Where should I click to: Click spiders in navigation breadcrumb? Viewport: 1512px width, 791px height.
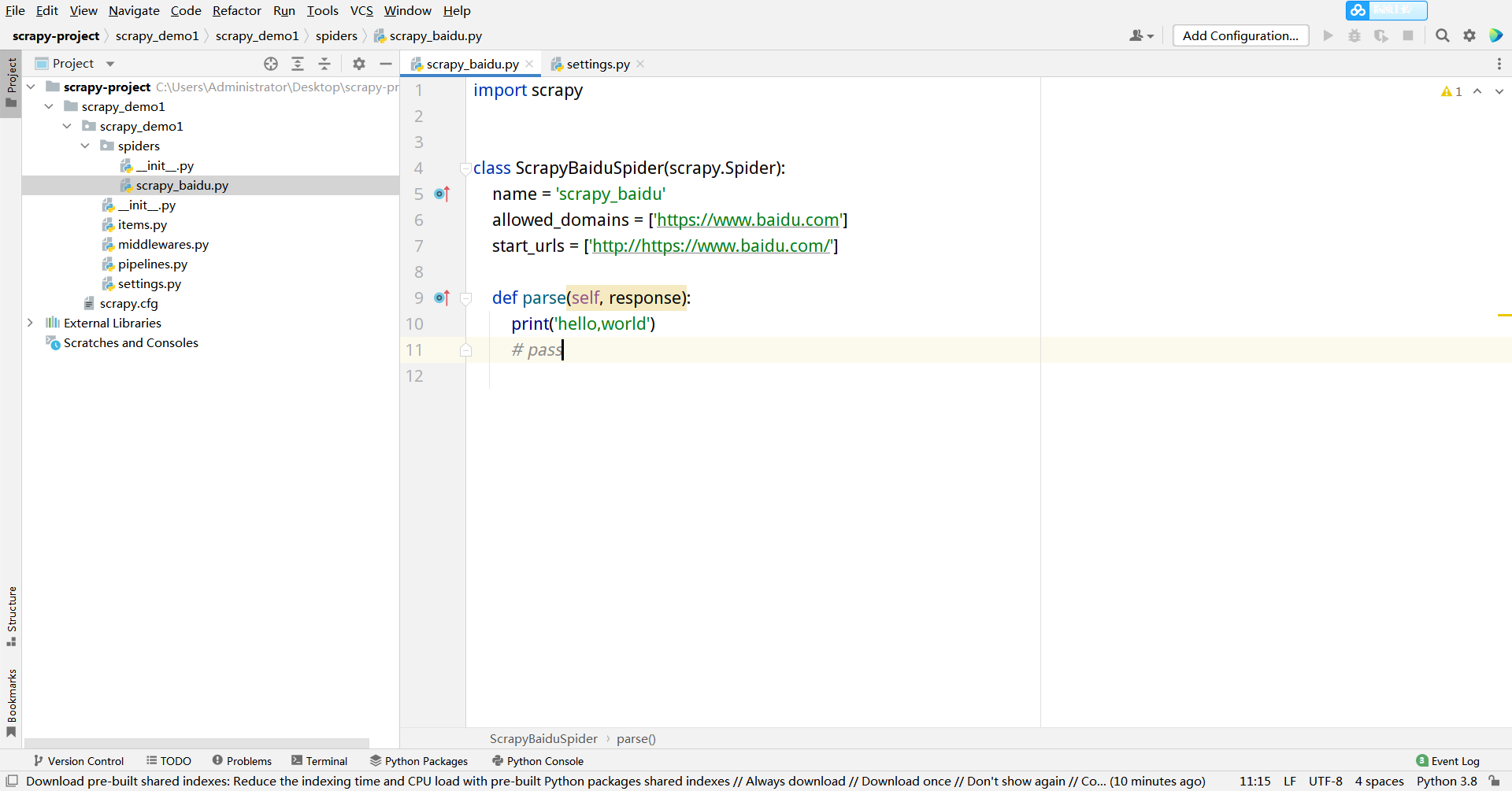pyautogui.click(x=336, y=35)
